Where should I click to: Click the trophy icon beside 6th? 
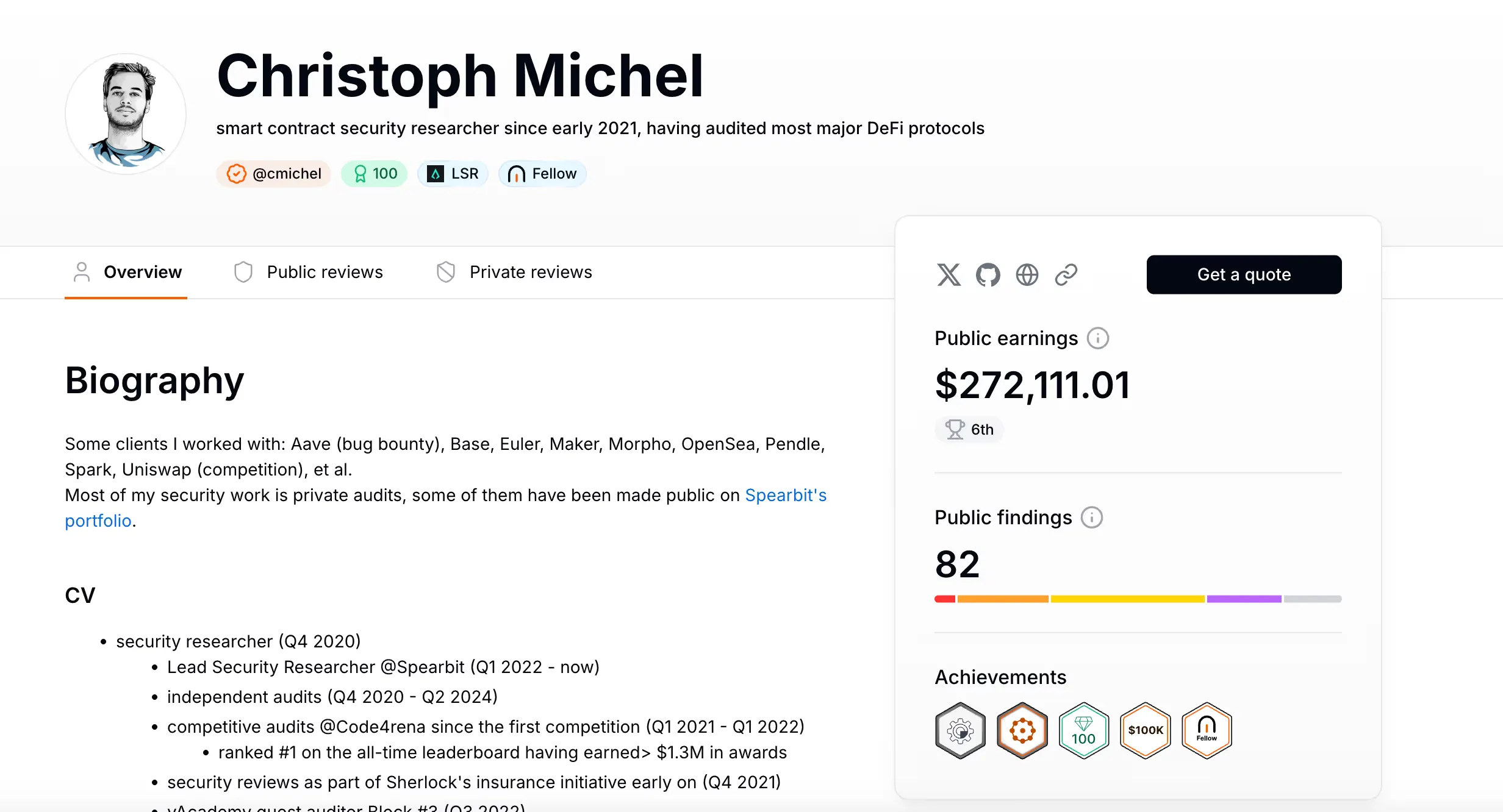[x=955, y=430]
